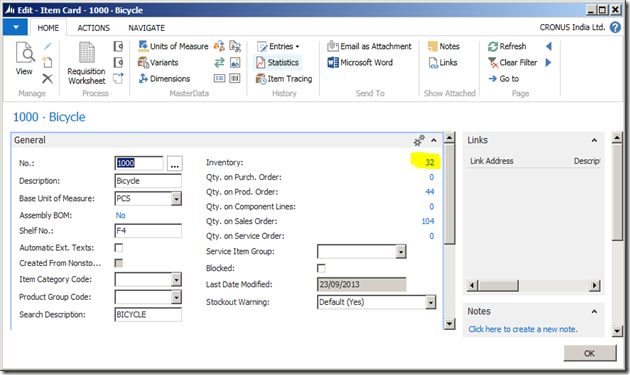
Task: Open item Statistics
Action: pyautogui.click(x=278, y=62)
